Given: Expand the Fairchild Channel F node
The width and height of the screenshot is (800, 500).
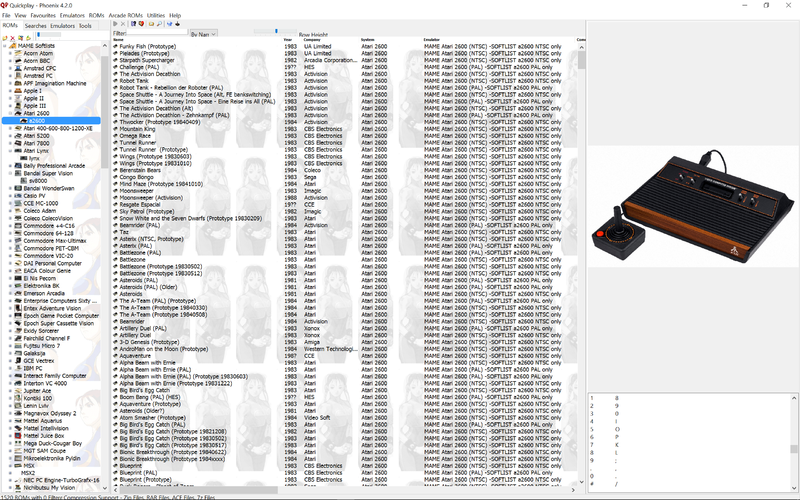Looking at the screenshot, I should (x=10, y=338).
